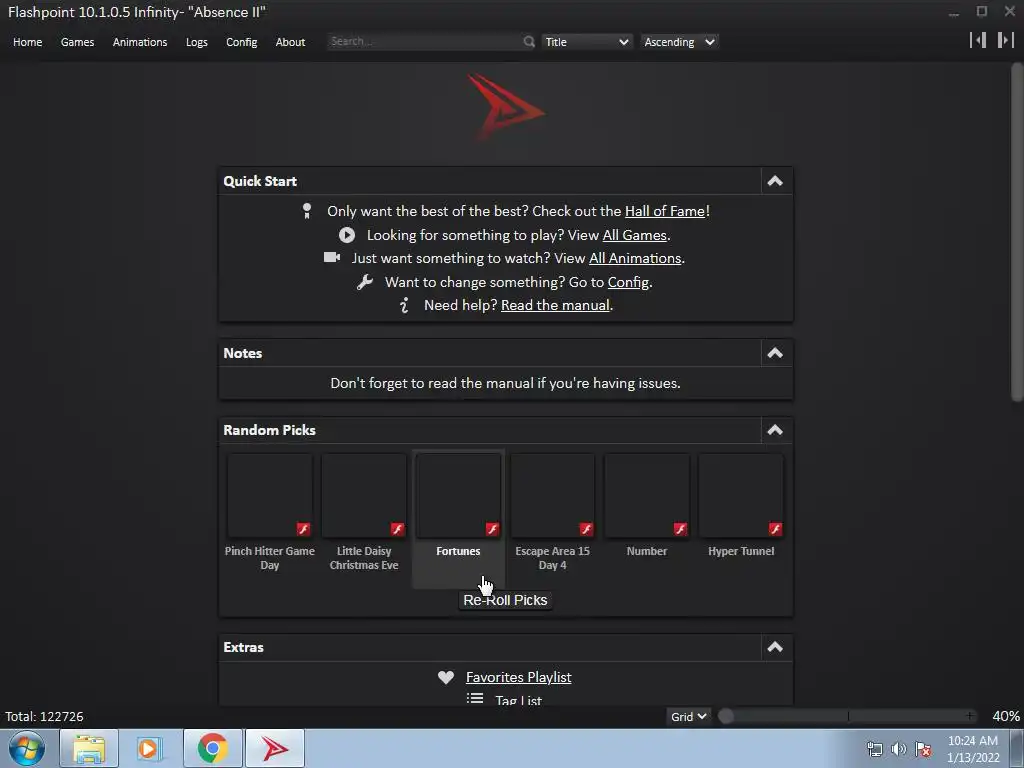
Task: Click Flash badge on Pinch Hitter Game Day
Action: (303, 529)
